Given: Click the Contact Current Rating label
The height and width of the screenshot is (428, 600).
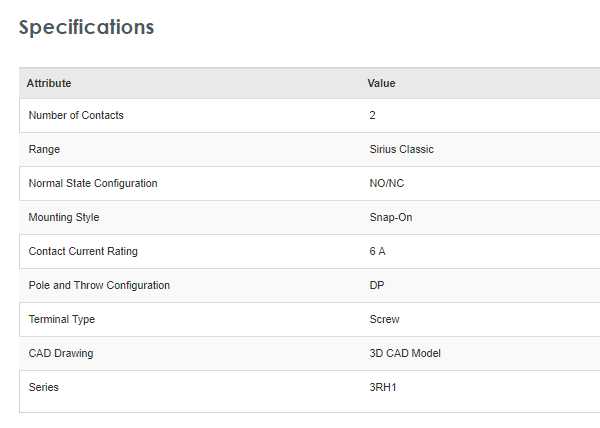Looking at the screenshot, I should tap(83, 251).
